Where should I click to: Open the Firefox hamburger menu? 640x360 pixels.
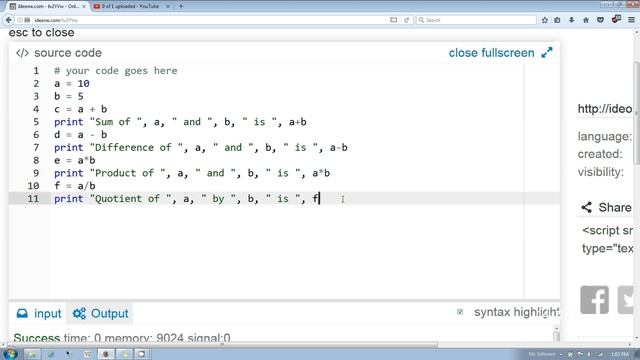631,20
